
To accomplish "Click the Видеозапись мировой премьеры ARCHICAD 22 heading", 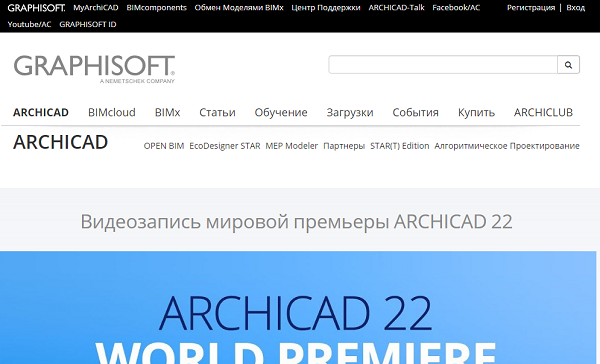I will [297, 222].
